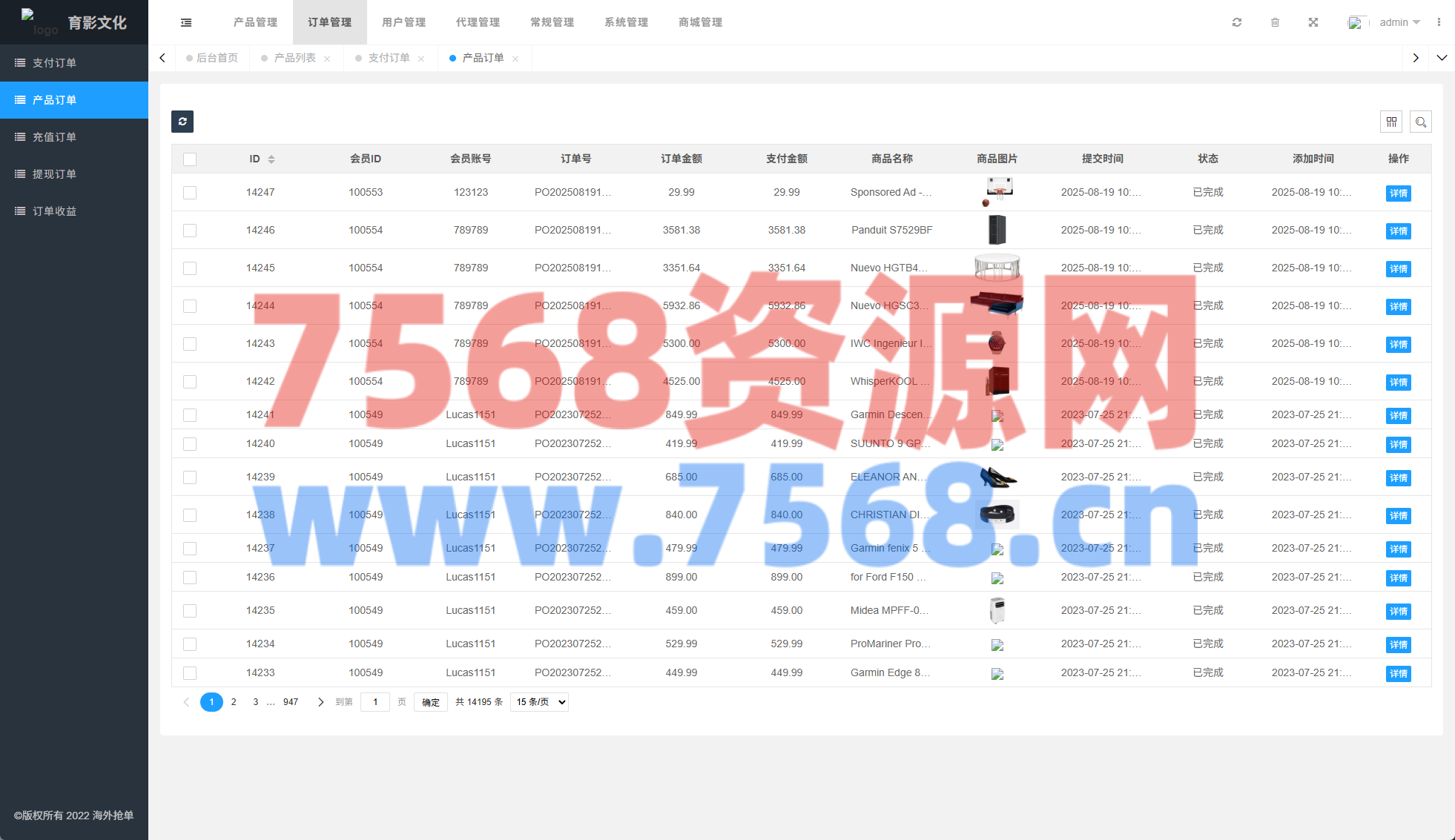Expand the tab list down chevron
The width and height of the screenshot is (1455, 840).
click(x=1442, y=58)
